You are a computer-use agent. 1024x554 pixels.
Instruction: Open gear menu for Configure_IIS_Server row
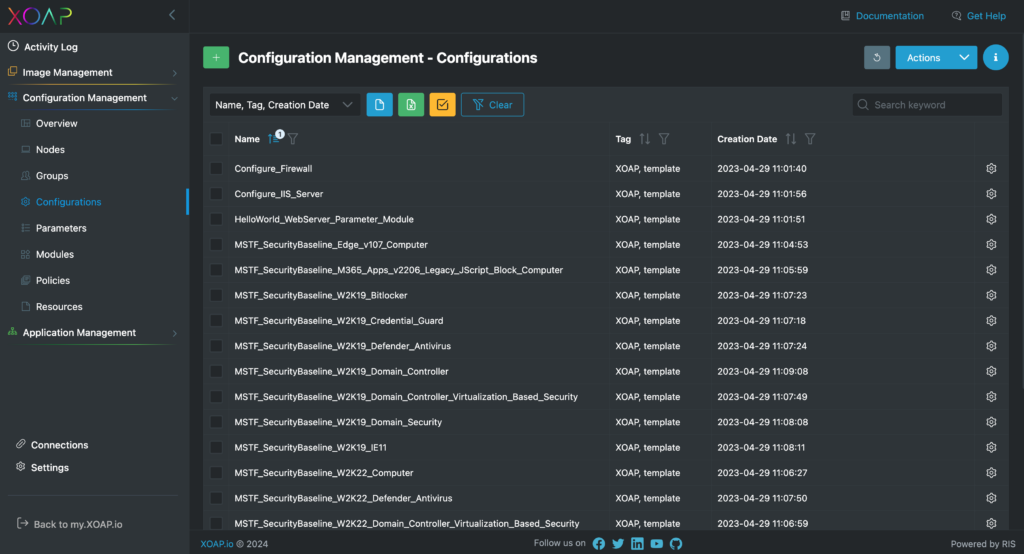991,194
